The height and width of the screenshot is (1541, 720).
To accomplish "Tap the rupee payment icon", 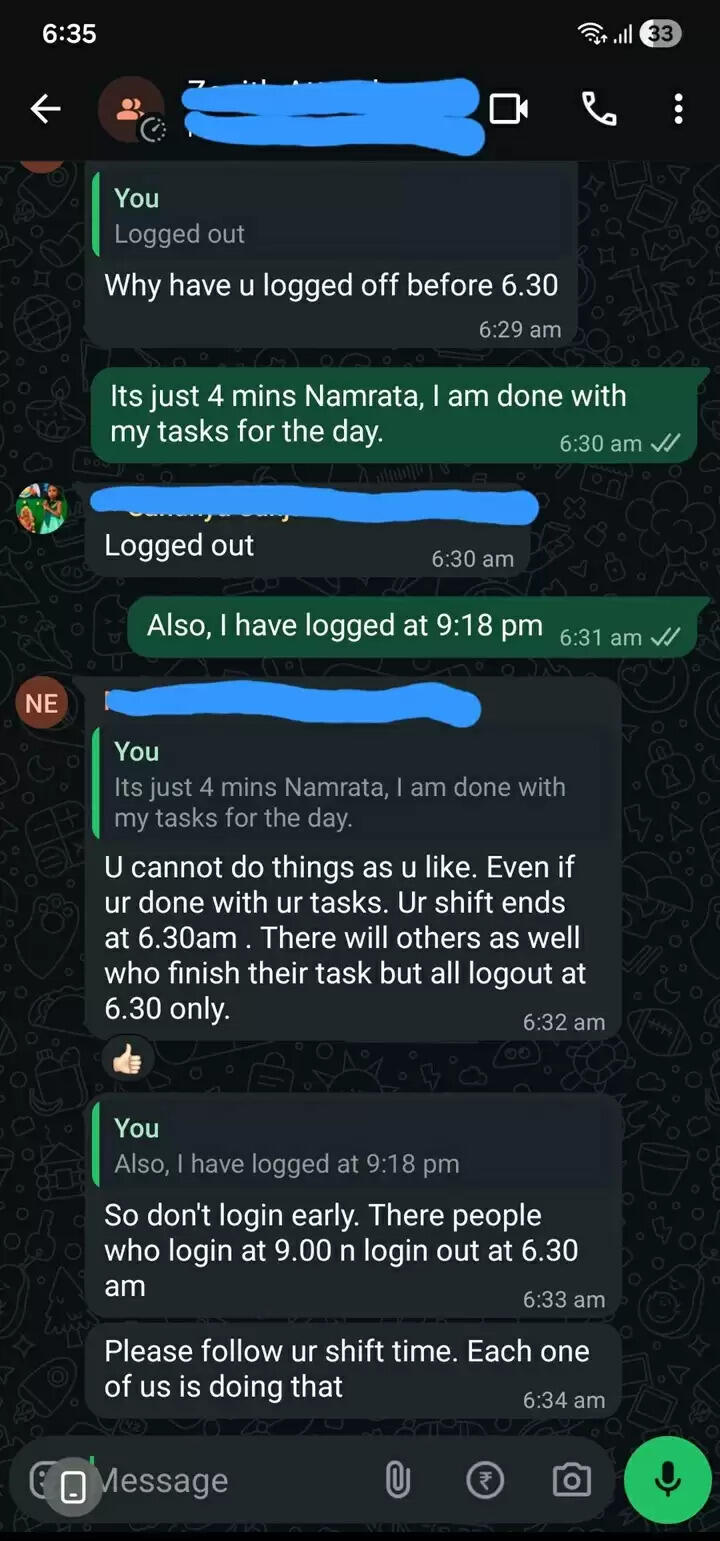I will coord(485,1480).
